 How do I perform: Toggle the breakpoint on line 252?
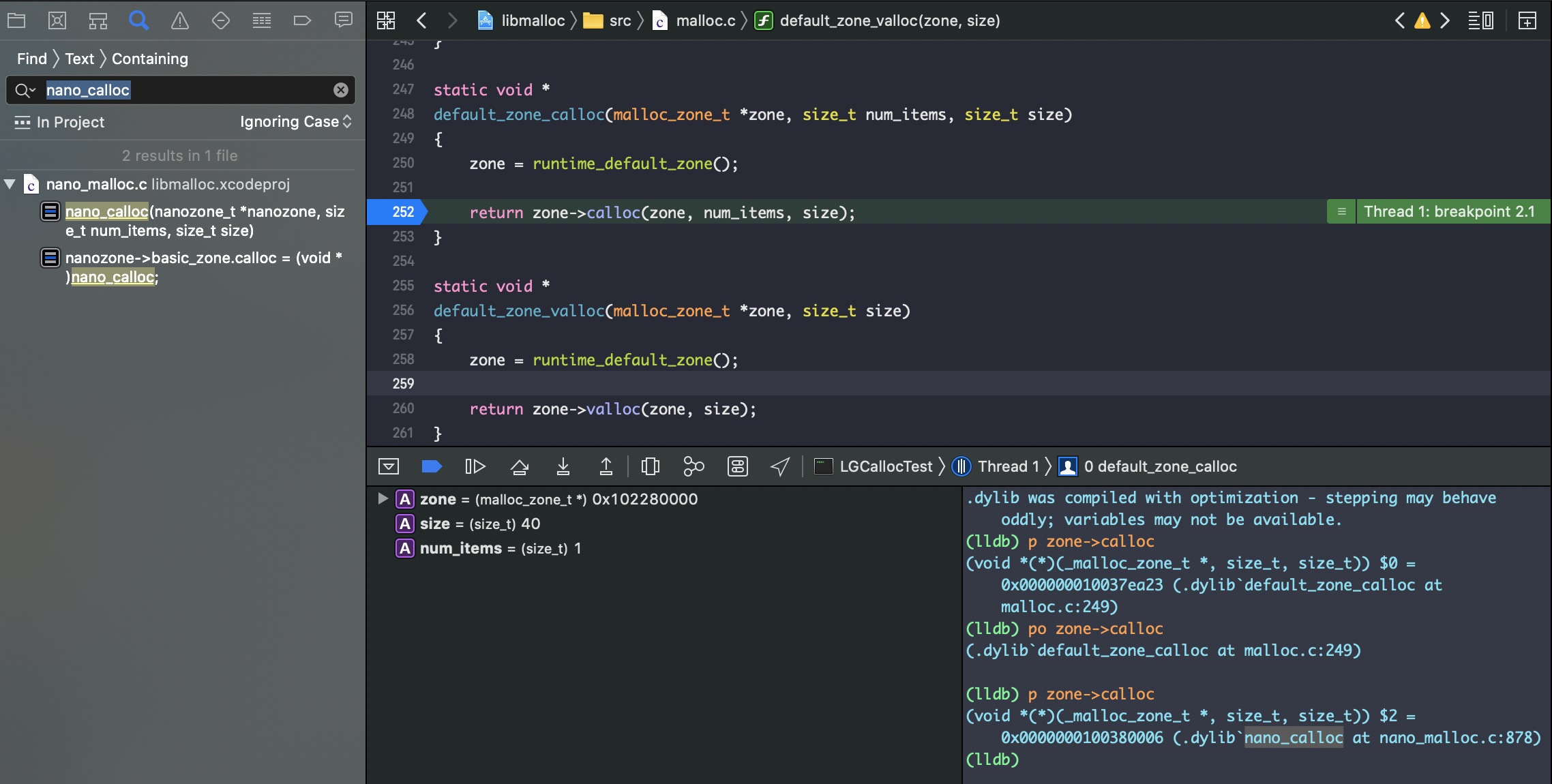pyautogui.click(x=397, y=212)
